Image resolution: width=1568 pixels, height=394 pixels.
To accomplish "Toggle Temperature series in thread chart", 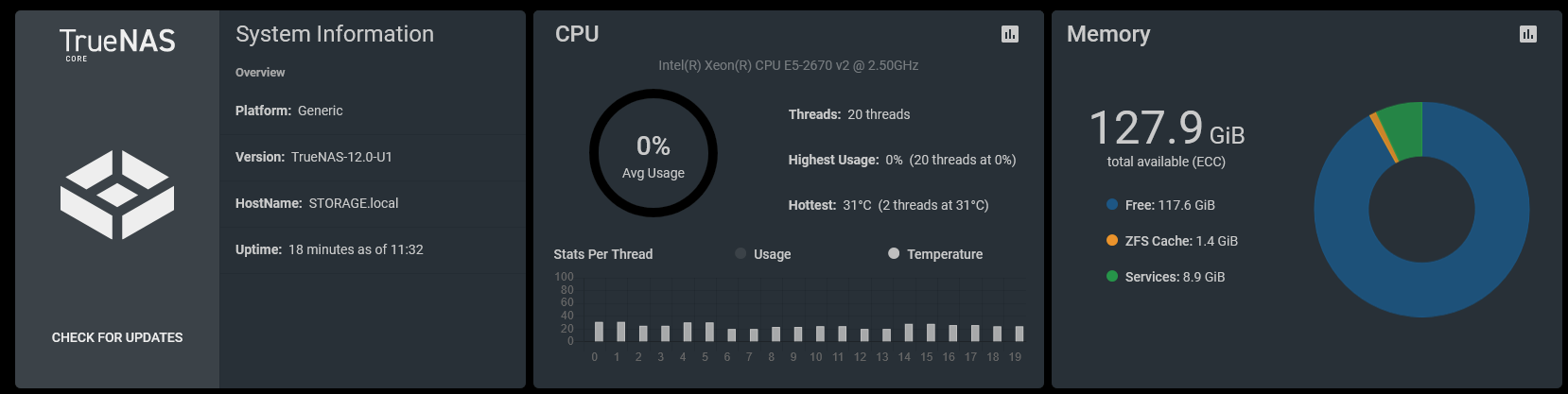I will pyautogui.click(x=935, y=254).
